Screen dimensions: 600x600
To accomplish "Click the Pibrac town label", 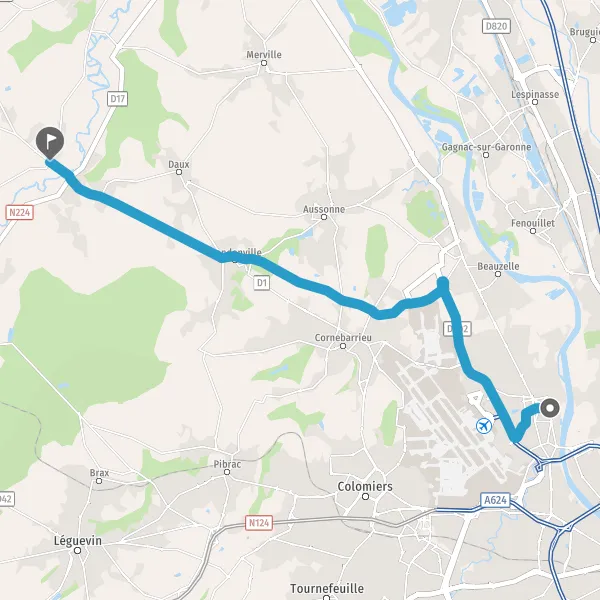I will pyautogui.click(x=227, y=464).
